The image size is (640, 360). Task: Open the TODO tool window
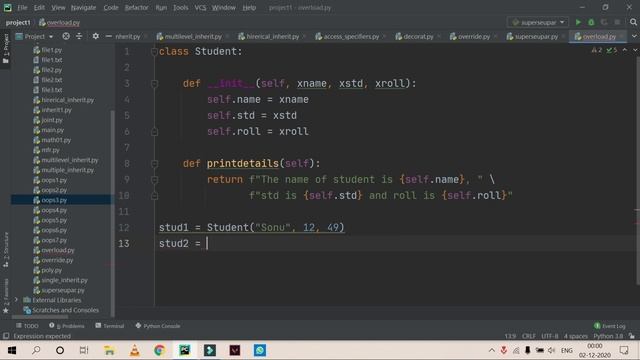(x=27, y=326)
